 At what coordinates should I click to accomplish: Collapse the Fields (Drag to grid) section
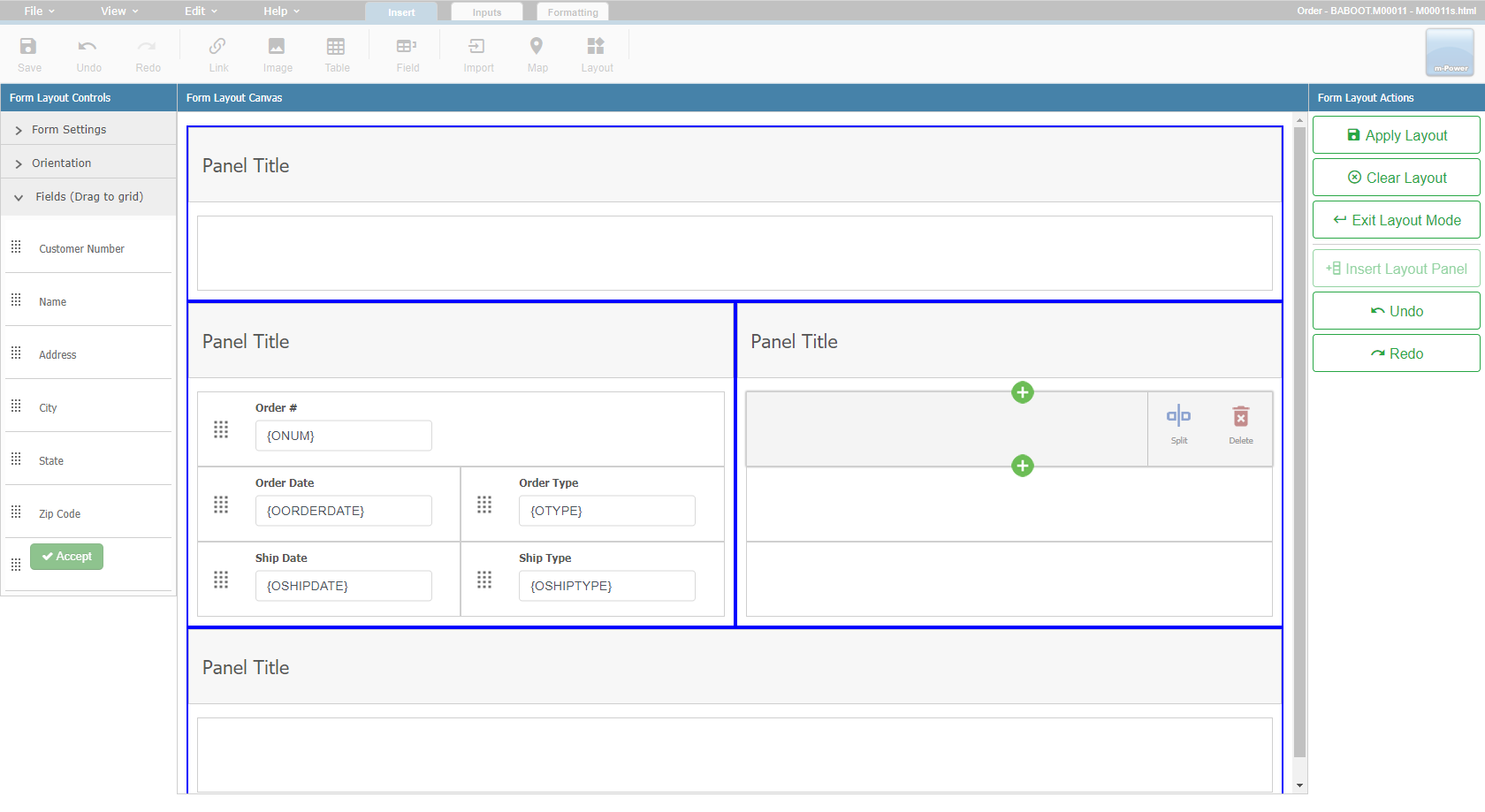pyautogui.click(x=88, y=197)
